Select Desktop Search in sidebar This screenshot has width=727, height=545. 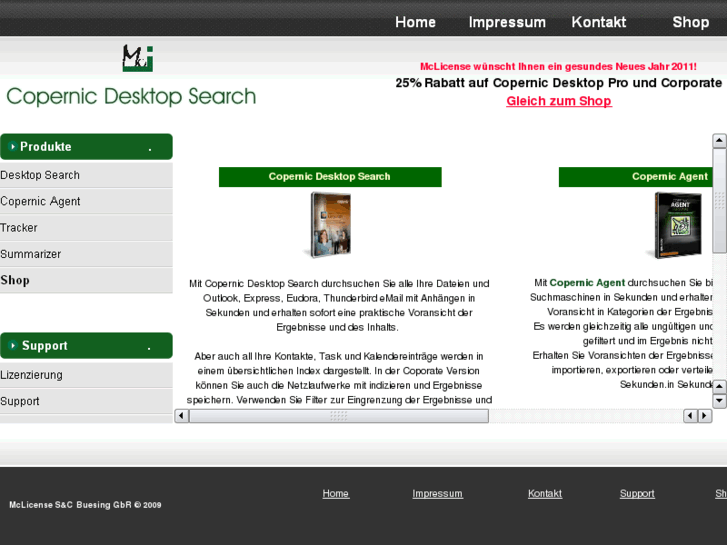[86, 175]
